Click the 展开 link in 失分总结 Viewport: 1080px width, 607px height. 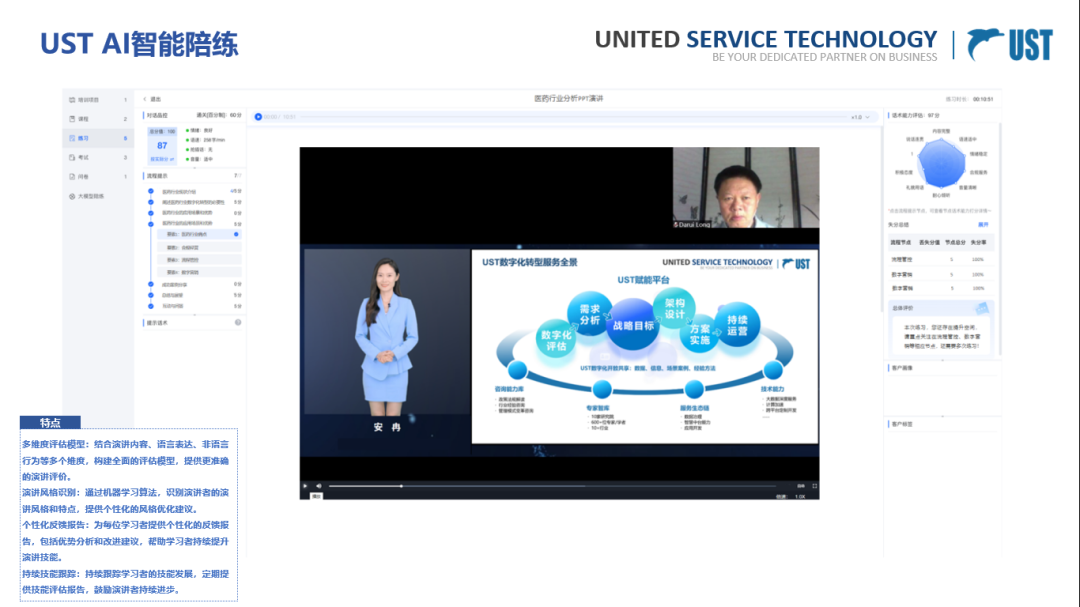[983, 225]
